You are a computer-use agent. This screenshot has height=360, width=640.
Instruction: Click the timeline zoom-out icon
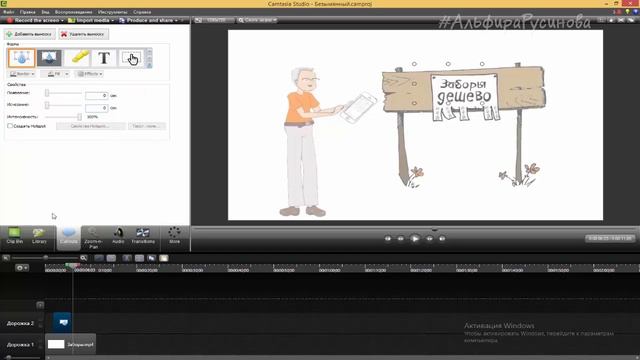(6, 258)
